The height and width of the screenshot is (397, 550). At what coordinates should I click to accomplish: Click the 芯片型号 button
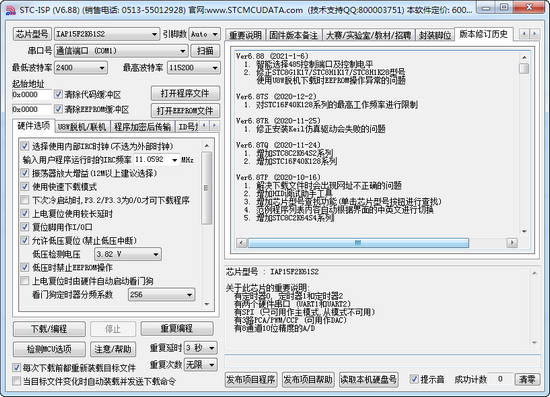32,34
